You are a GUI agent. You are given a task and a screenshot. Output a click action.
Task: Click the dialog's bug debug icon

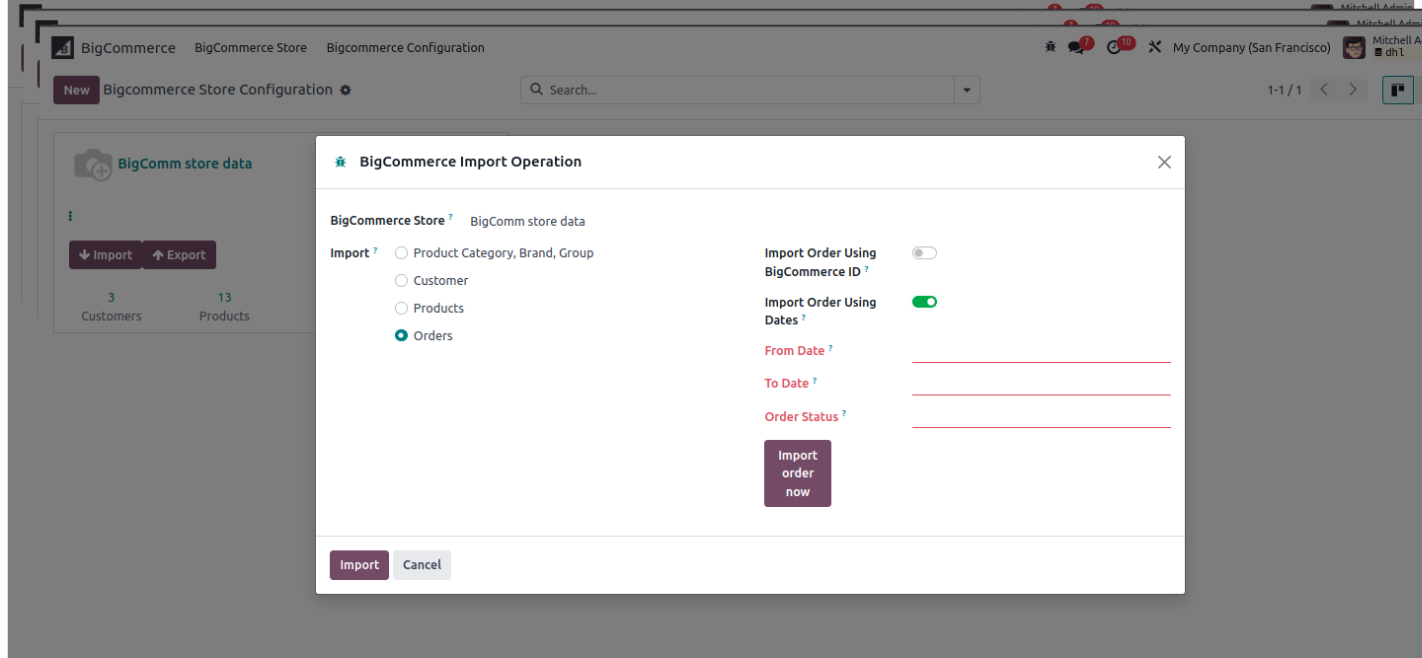(340, 162)
